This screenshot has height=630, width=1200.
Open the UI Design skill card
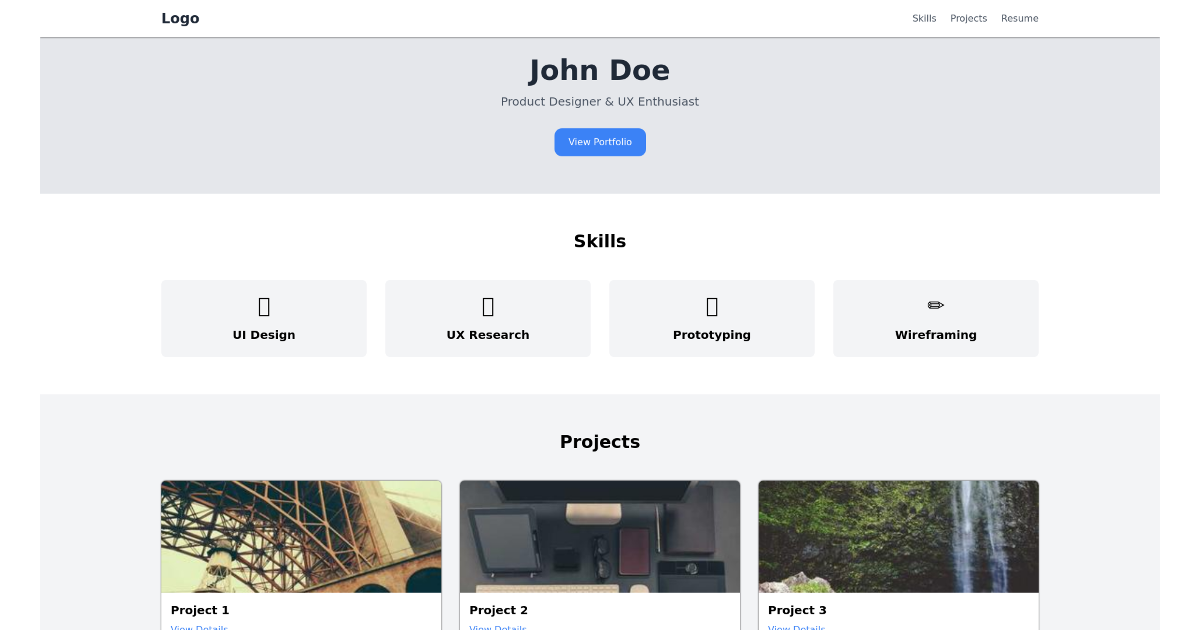click(x=263, y=318)
